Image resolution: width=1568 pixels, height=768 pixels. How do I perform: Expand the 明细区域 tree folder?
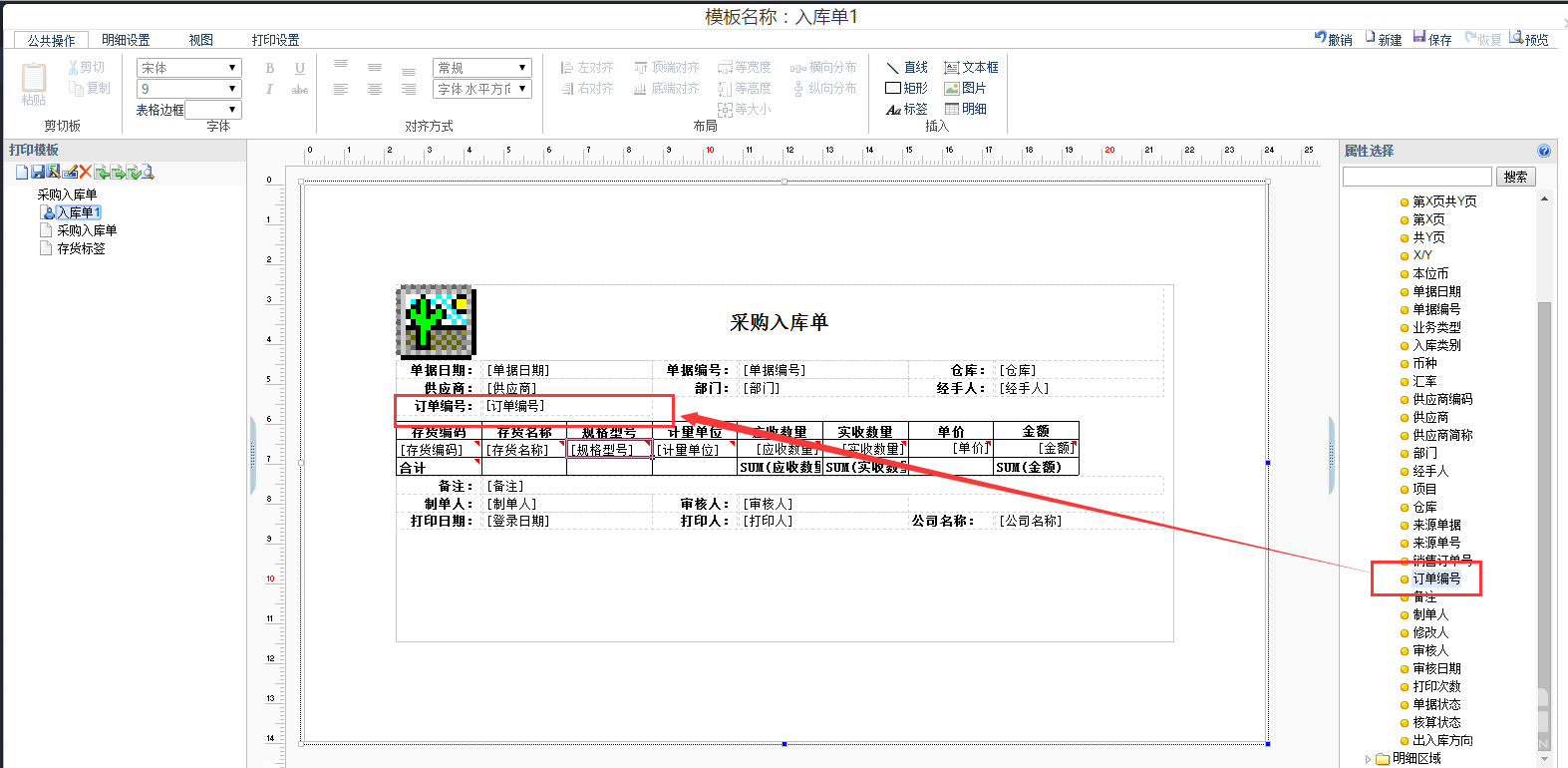click(1368, 759)
